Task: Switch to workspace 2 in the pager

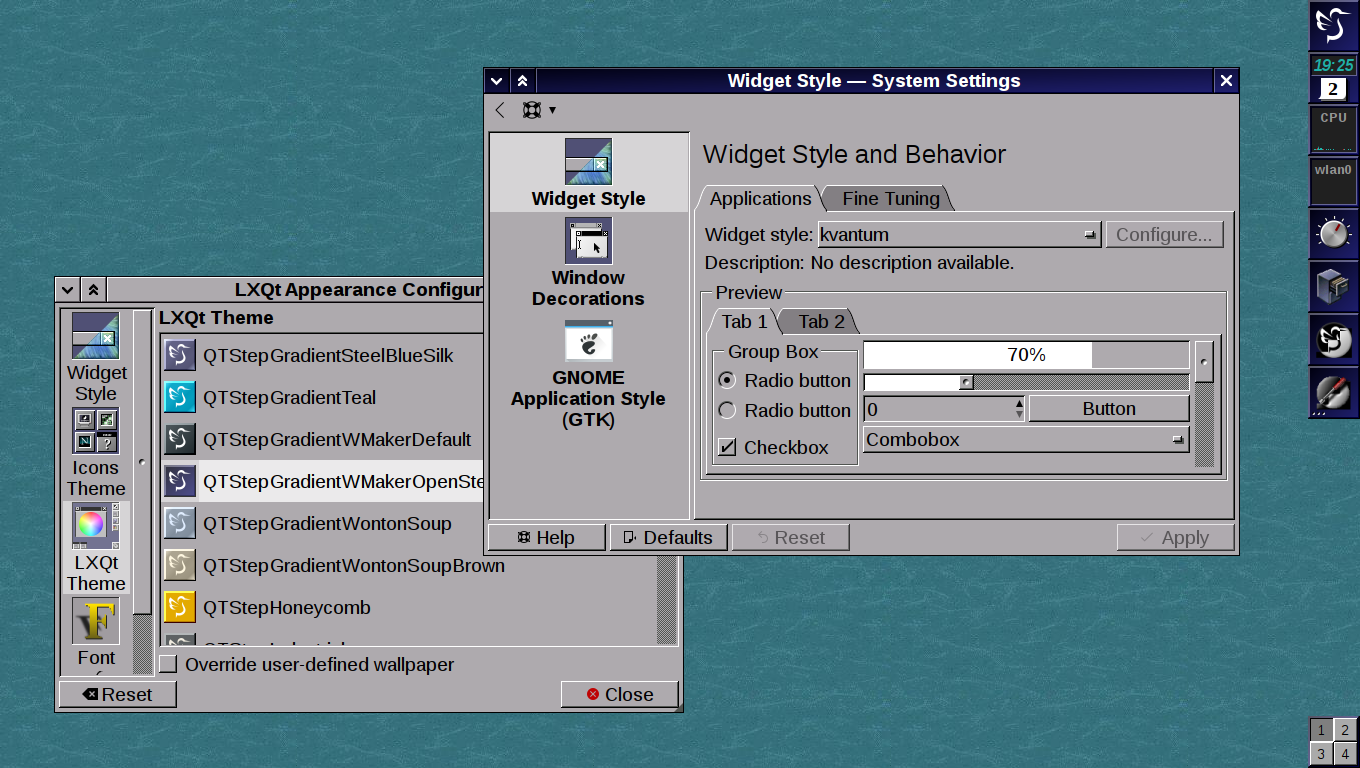Action: point(1346,729)
